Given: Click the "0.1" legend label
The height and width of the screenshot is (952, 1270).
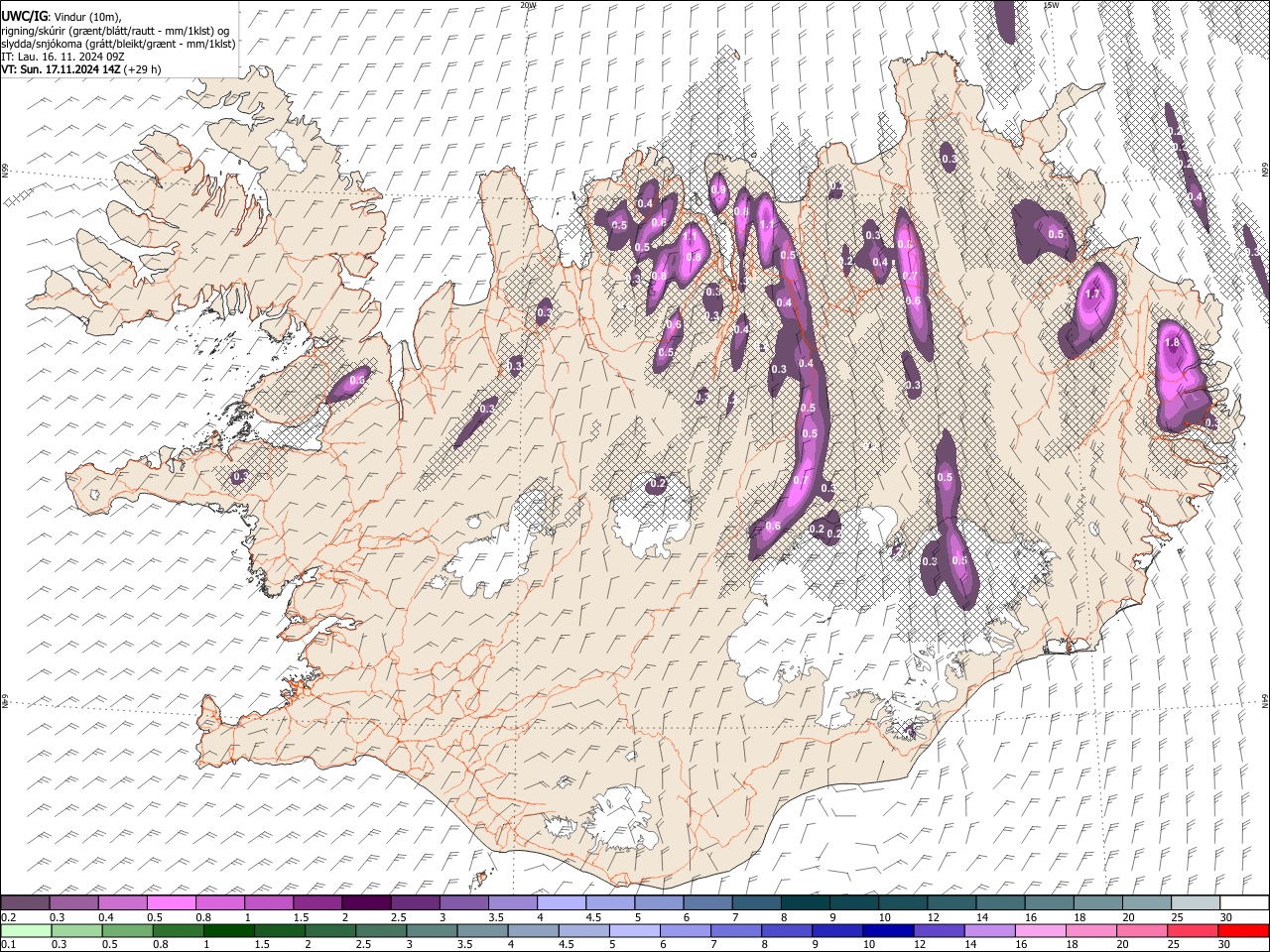Looking at the screenshot, I should (x=8, y=944).
